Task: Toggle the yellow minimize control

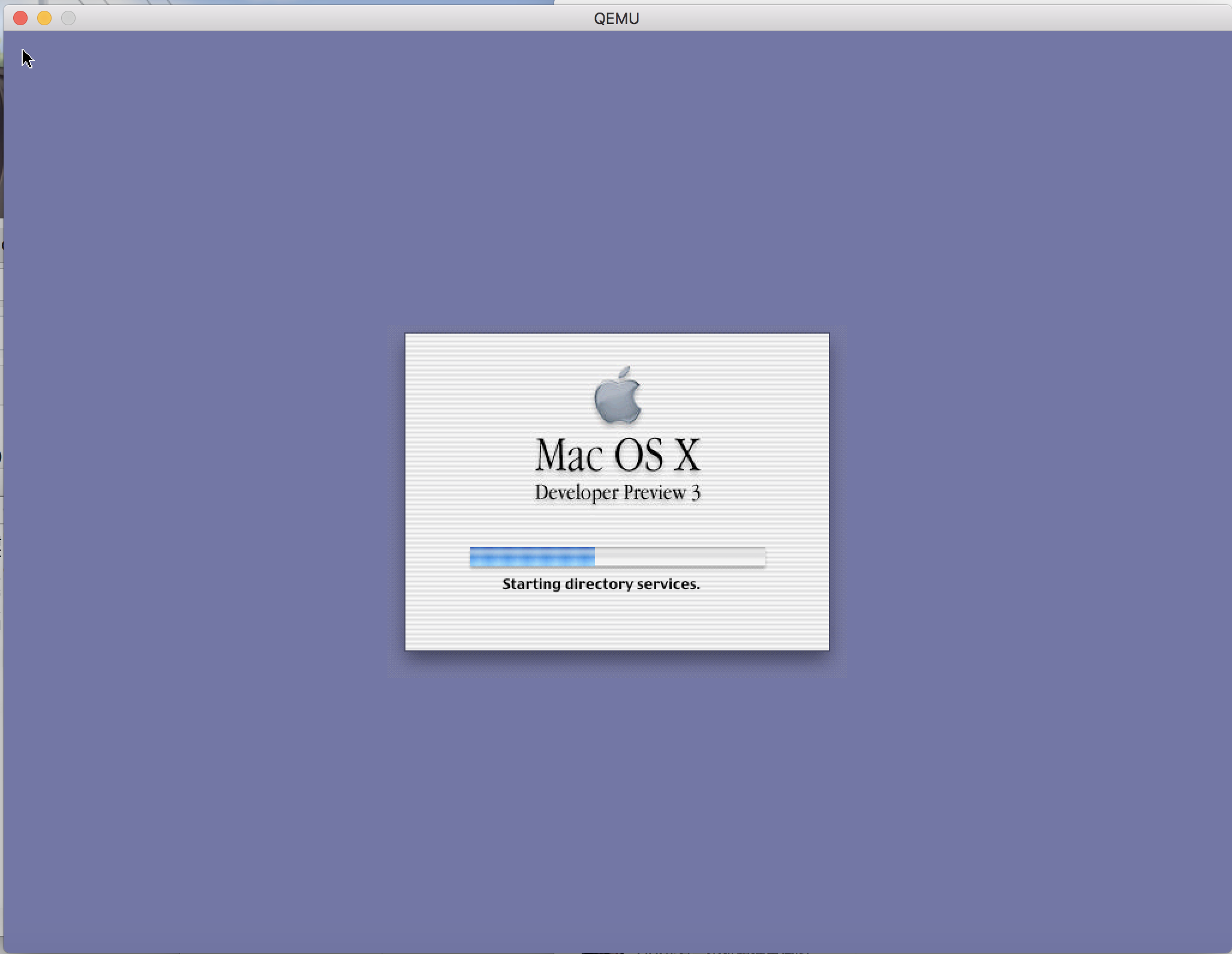Action: coord(45,18)
